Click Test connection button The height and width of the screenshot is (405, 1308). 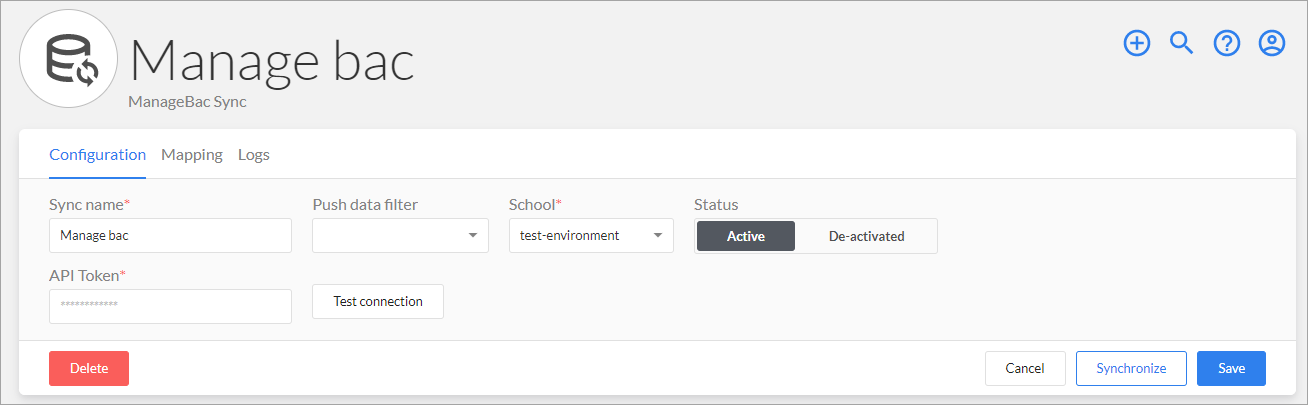(378, 301)
